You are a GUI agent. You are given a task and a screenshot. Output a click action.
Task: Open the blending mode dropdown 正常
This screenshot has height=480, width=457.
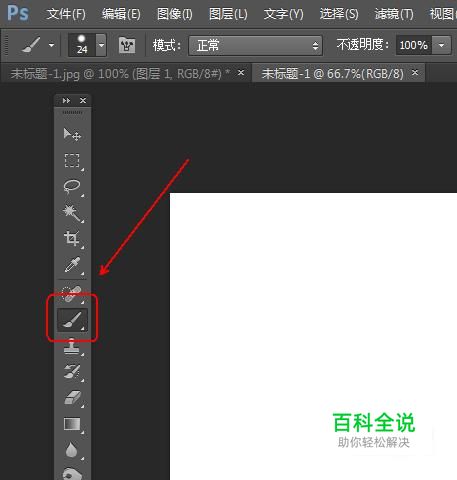pos(255,45)
